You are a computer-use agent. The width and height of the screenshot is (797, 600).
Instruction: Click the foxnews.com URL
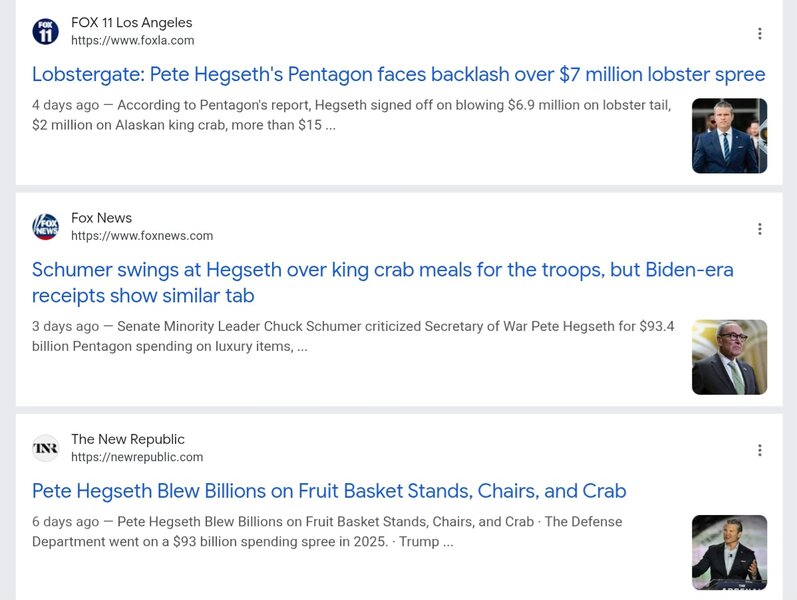point(142,236)
